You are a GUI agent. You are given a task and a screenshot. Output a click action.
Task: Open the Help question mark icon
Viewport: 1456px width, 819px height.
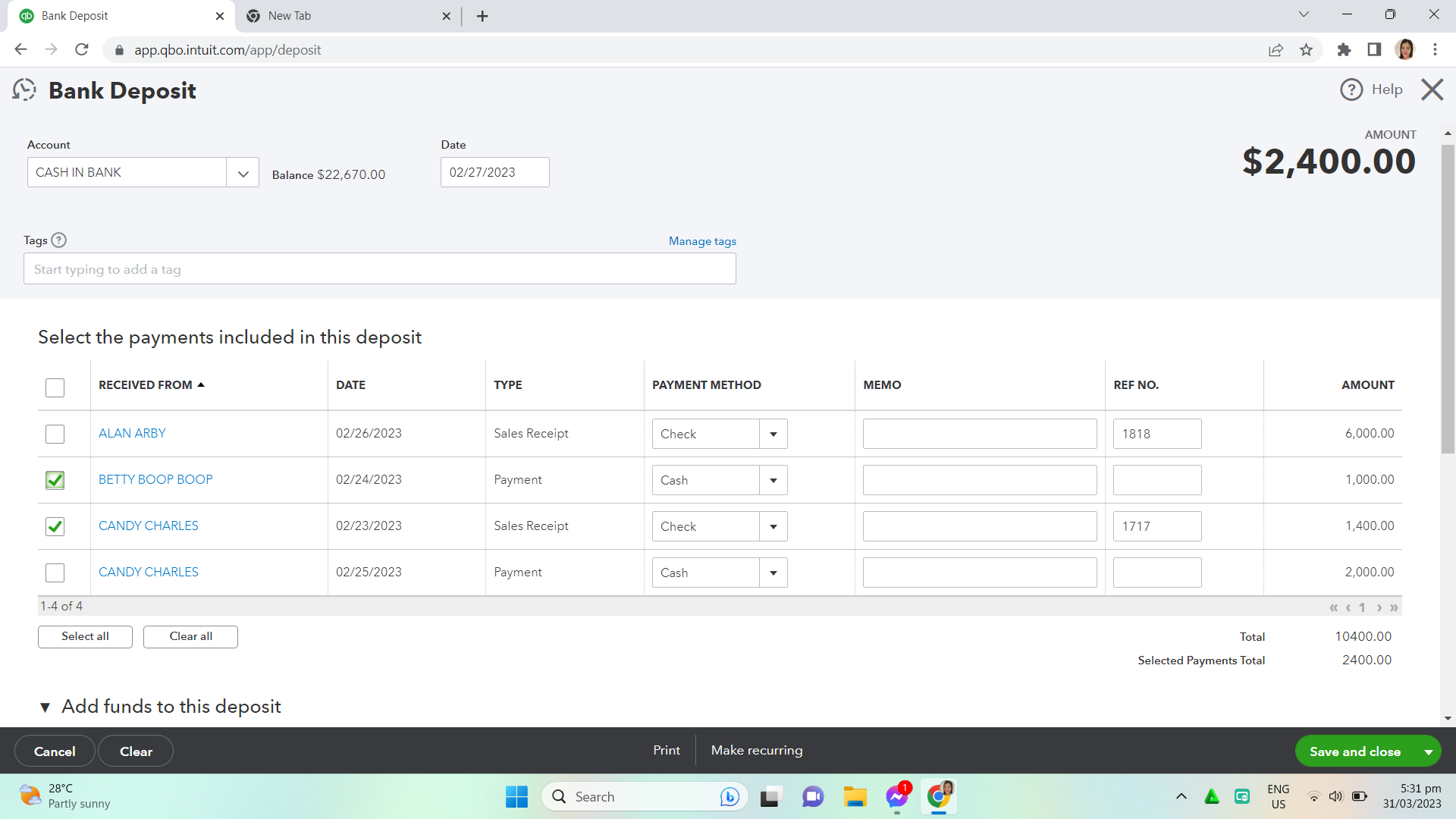(x=1351, y=89)
